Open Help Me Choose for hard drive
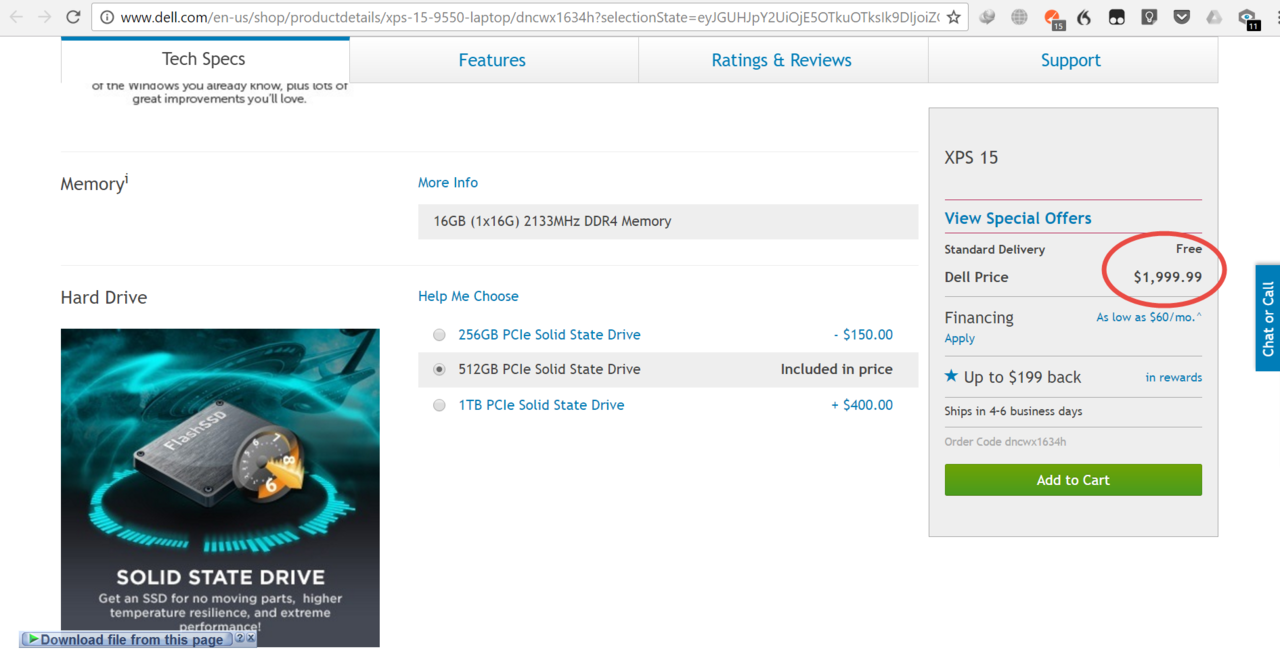Viewport: 1280px width, 654px height. point(468,296)
